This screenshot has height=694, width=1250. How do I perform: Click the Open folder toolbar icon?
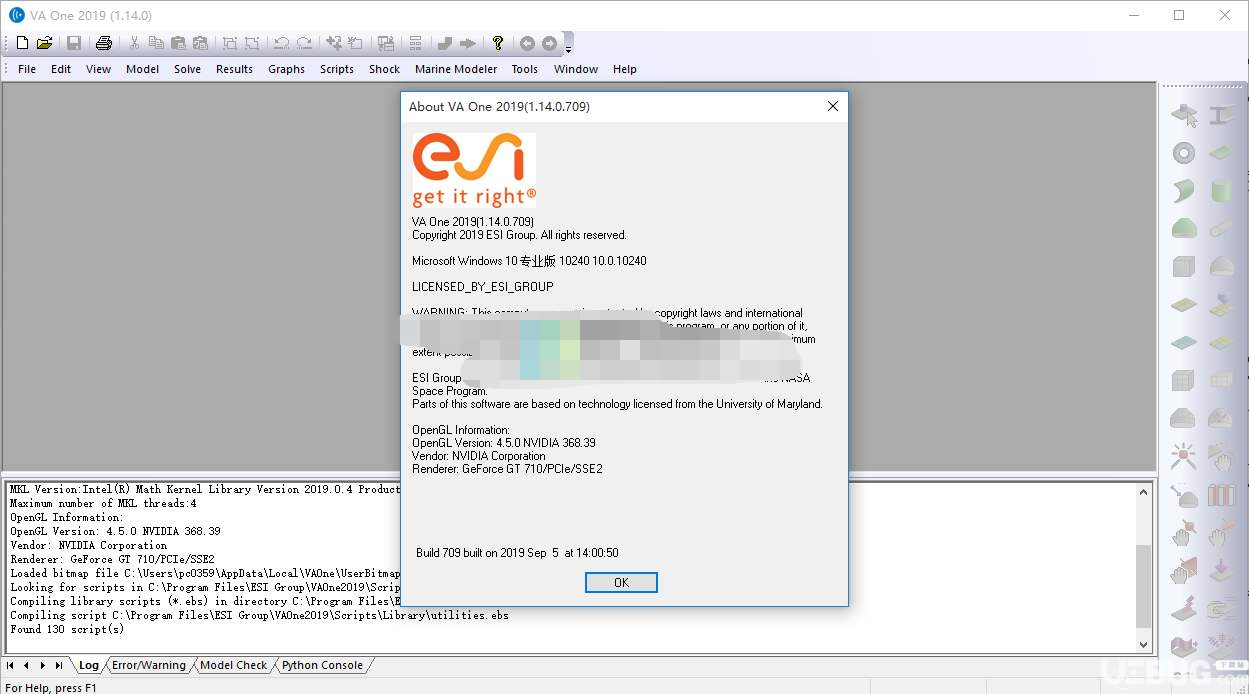tap(44, 43)
